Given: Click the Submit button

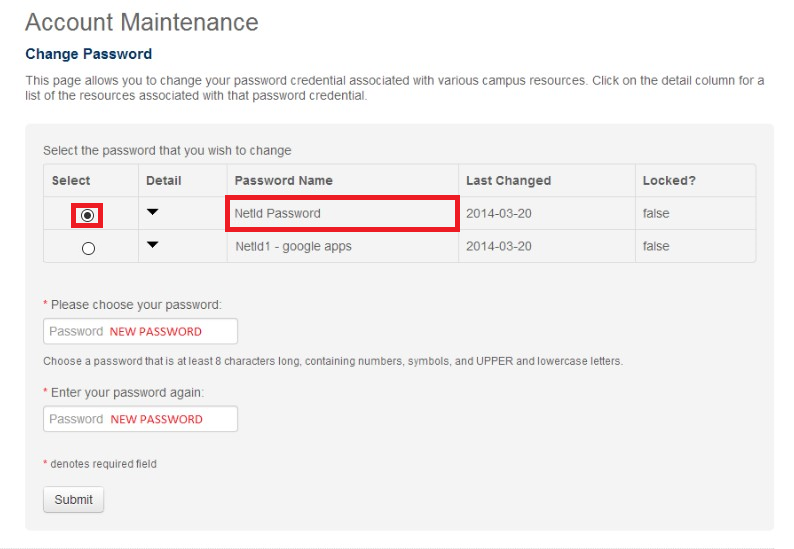Looking at the screenshot, I should pos(73,499).
